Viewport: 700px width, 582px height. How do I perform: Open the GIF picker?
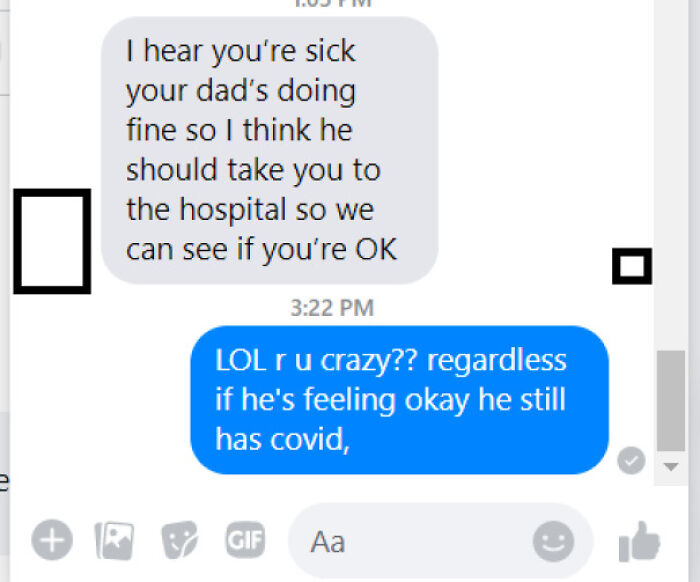(x=245, y=540)
